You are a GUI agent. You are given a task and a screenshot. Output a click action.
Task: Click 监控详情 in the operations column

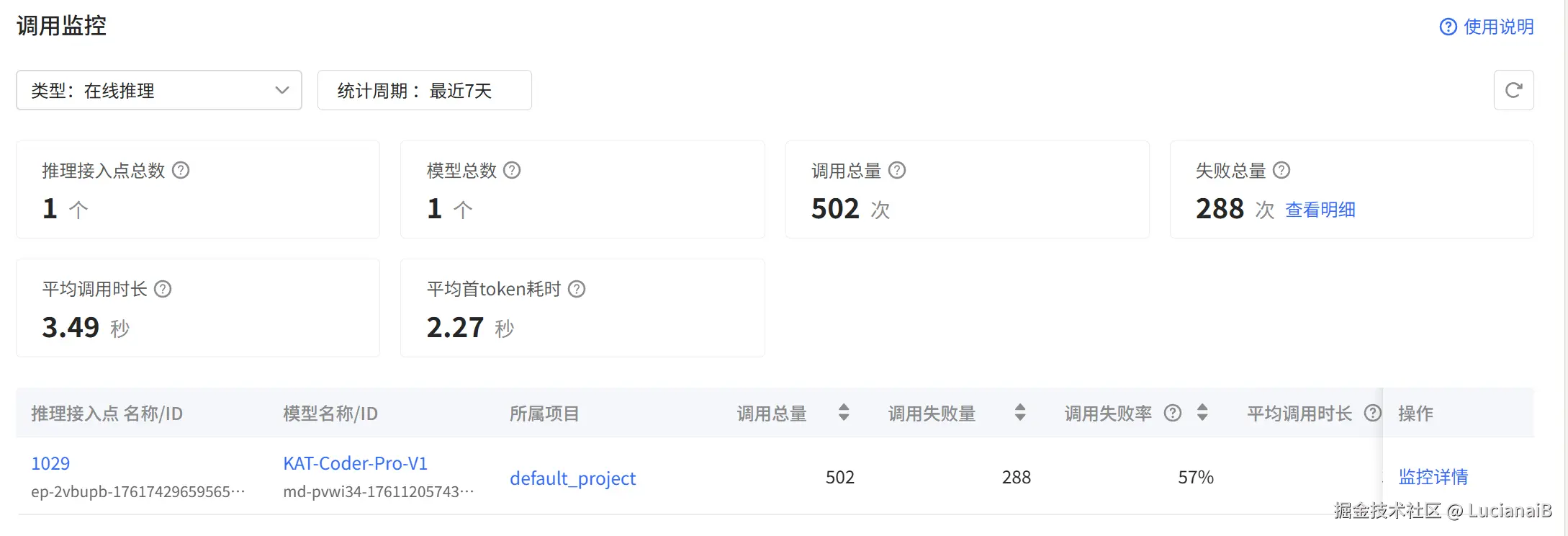1433,477
